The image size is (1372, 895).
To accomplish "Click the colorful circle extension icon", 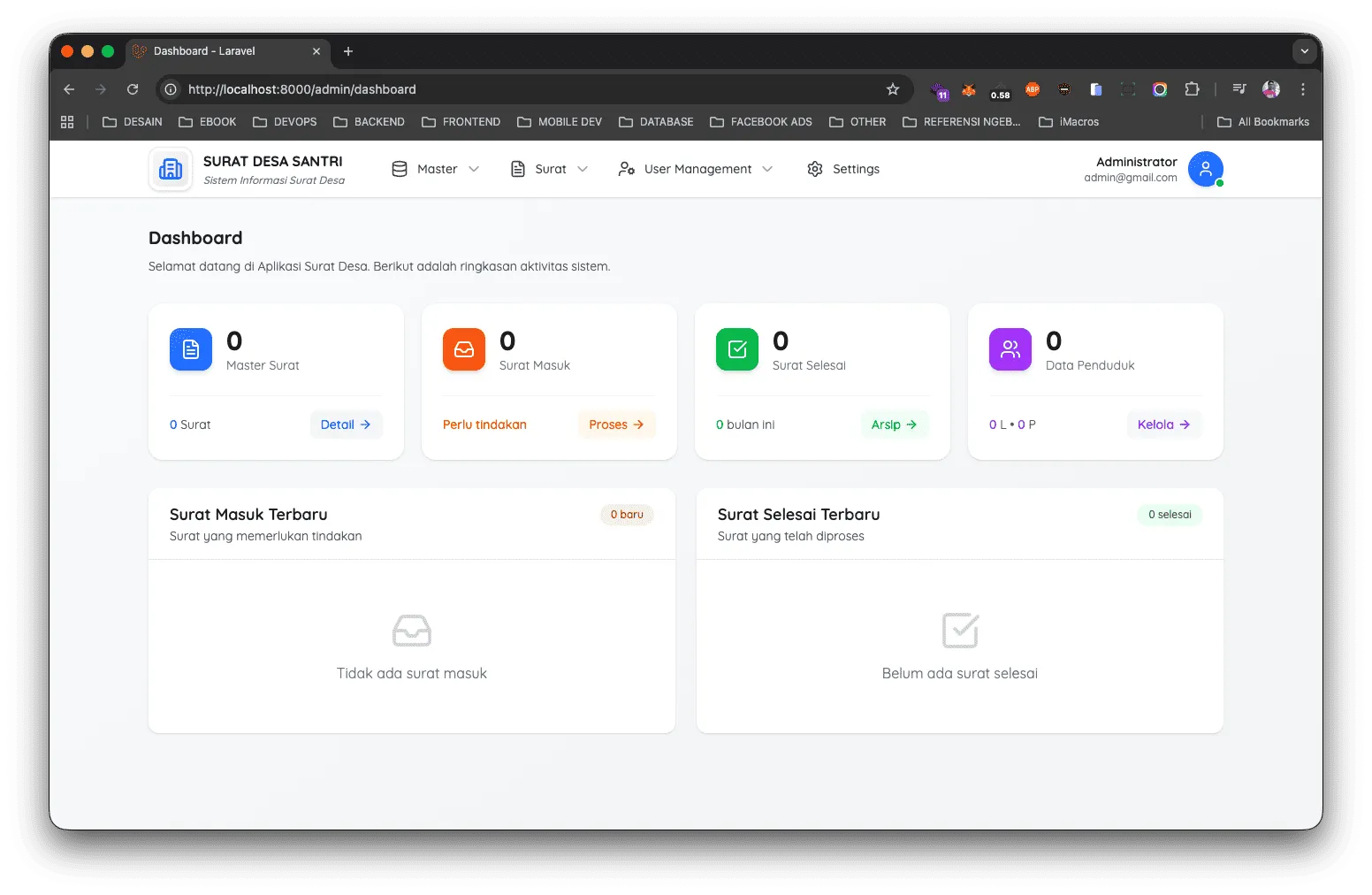I will pos(1160,89).
